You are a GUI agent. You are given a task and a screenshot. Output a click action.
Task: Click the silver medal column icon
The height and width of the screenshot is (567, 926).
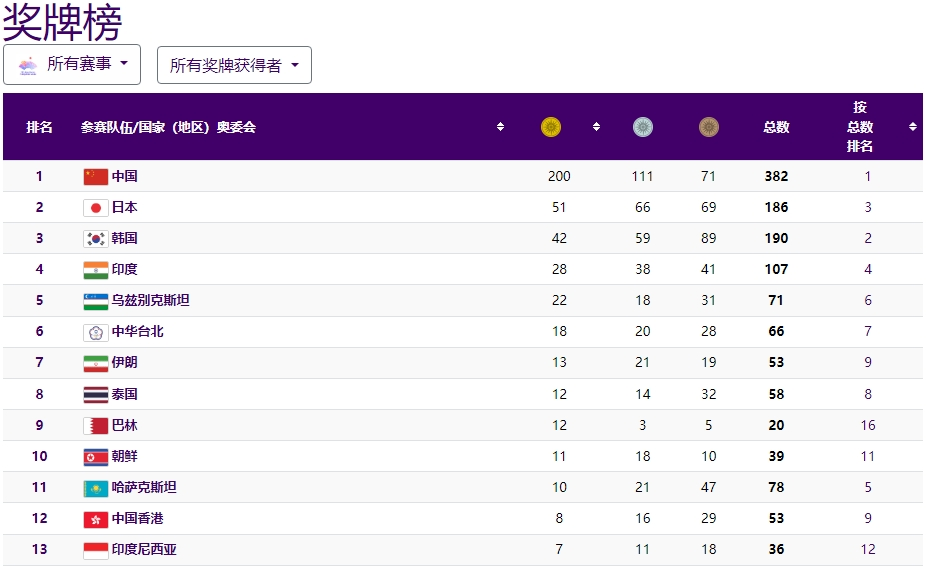(642, 127)
